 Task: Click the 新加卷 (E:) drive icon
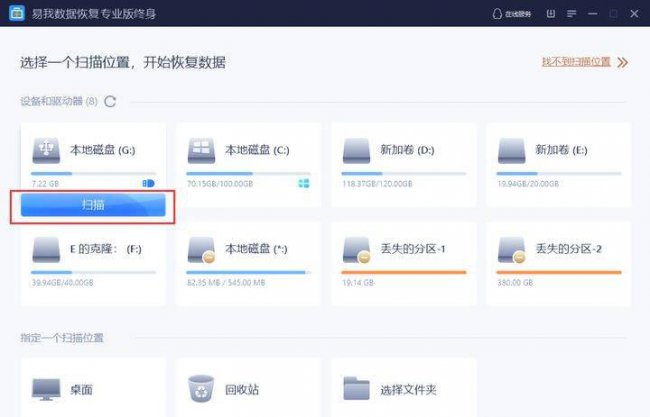click(x=512, y=151)
